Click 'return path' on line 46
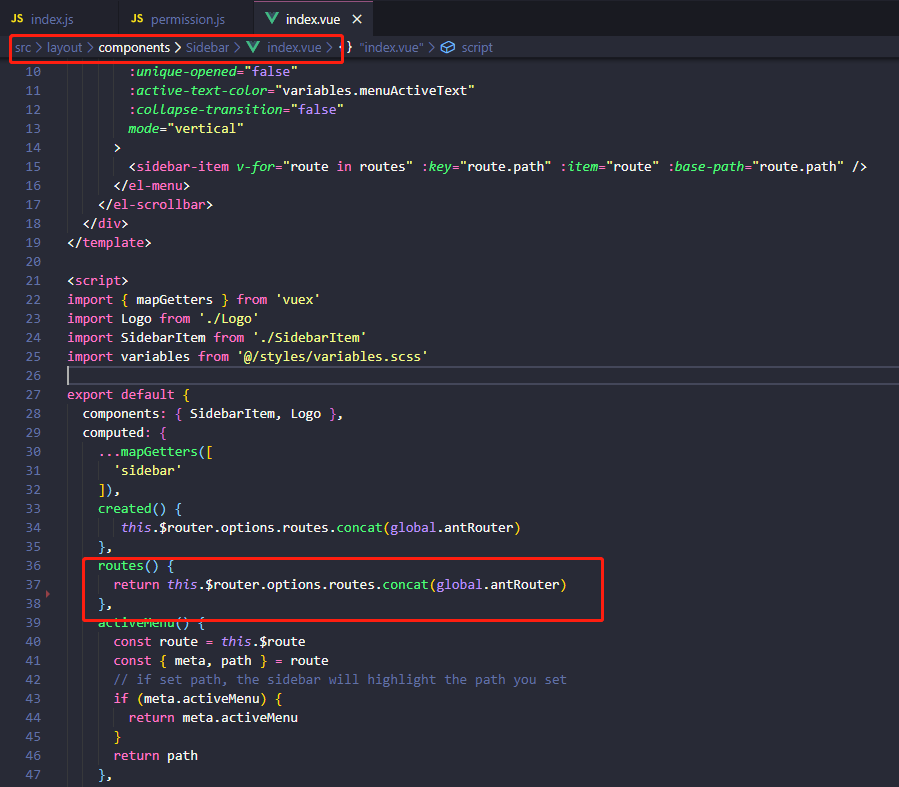The image size is (899, 787). click(x=155, y=755)
